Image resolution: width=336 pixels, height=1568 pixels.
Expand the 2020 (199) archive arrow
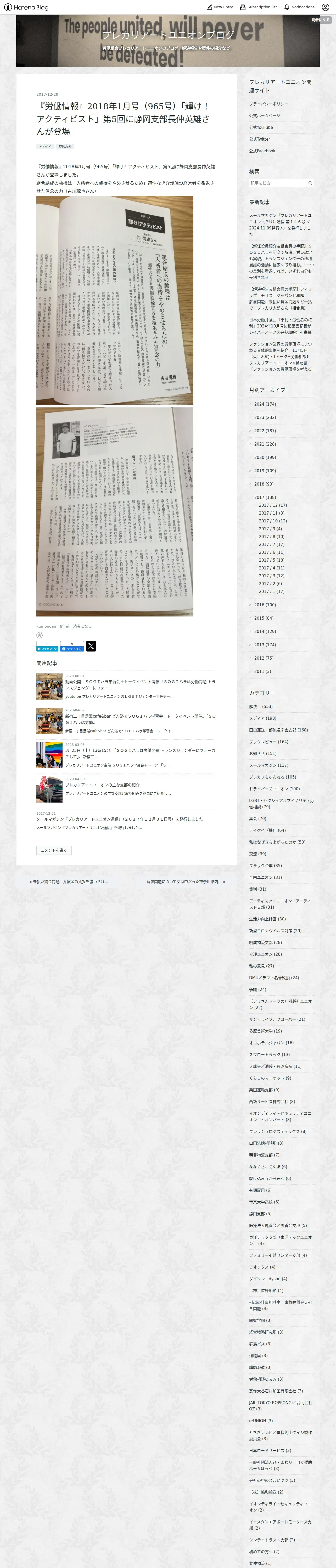251,457
